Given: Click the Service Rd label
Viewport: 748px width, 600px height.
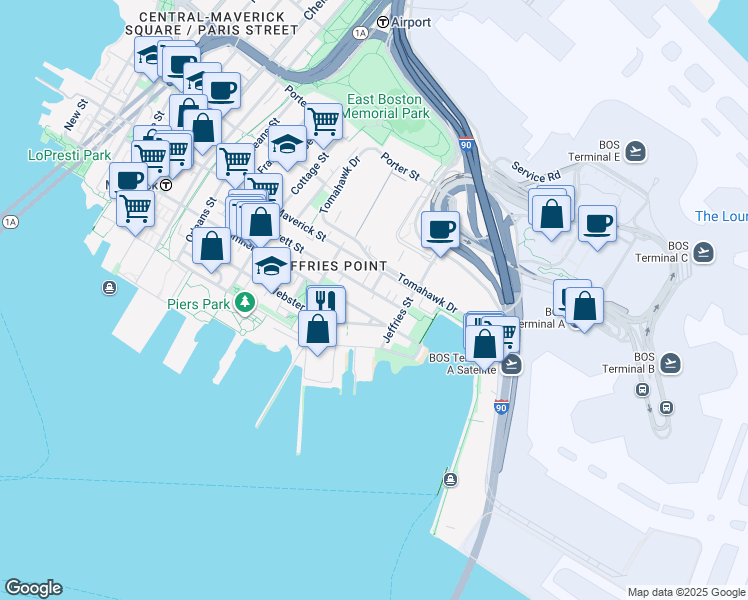Looking at the screenshot, I should pyautogui.click(x=536, y=172).
